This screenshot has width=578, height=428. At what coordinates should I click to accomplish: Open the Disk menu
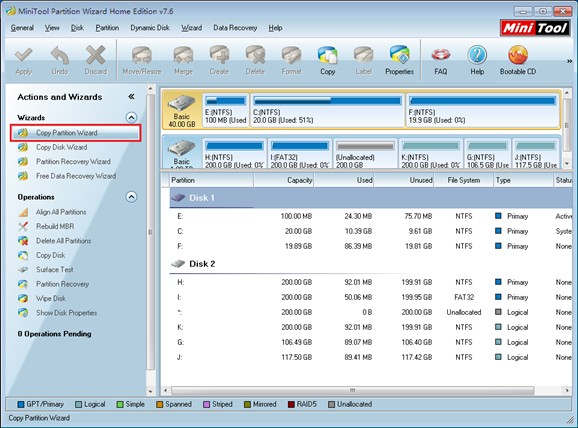pos(77,28)
